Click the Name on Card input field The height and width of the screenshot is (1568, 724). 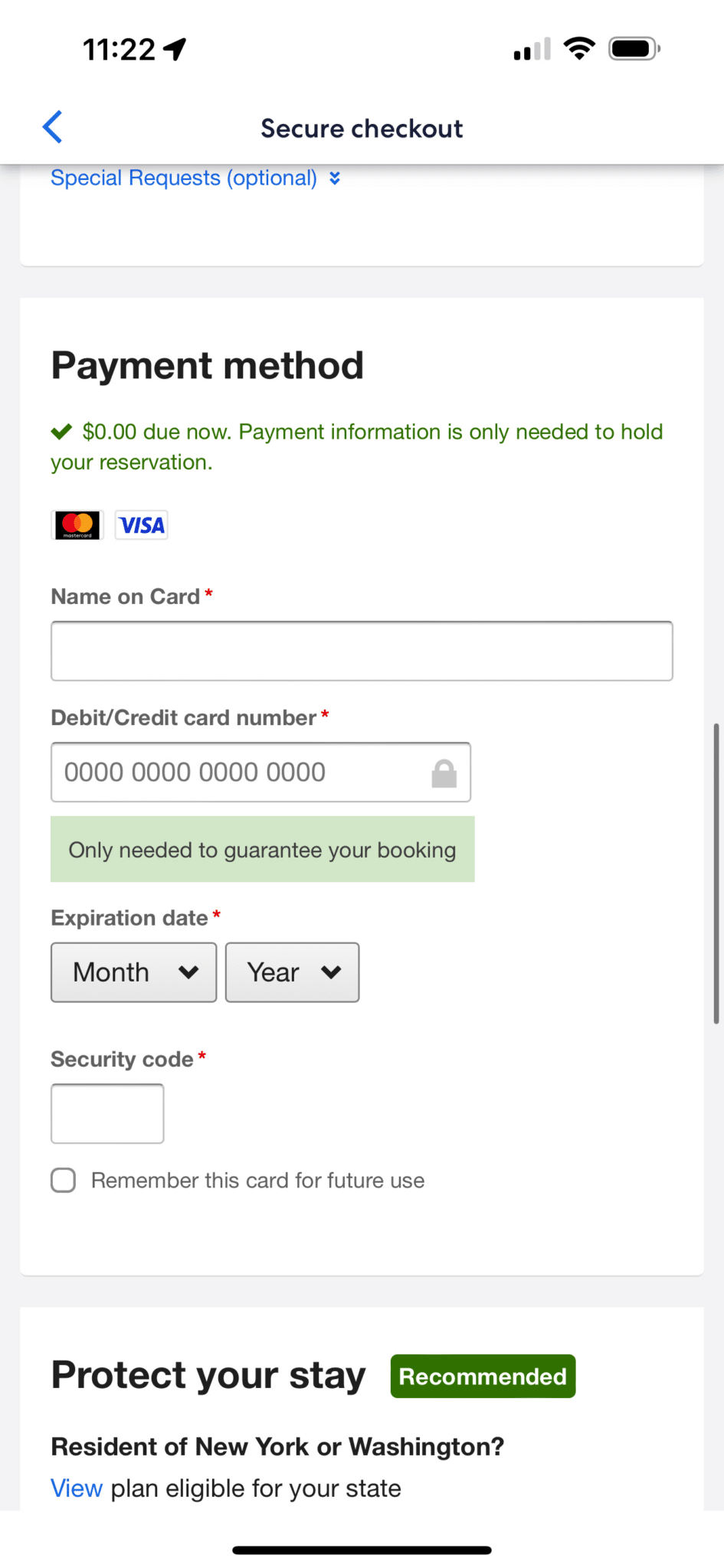pos(361,650)
